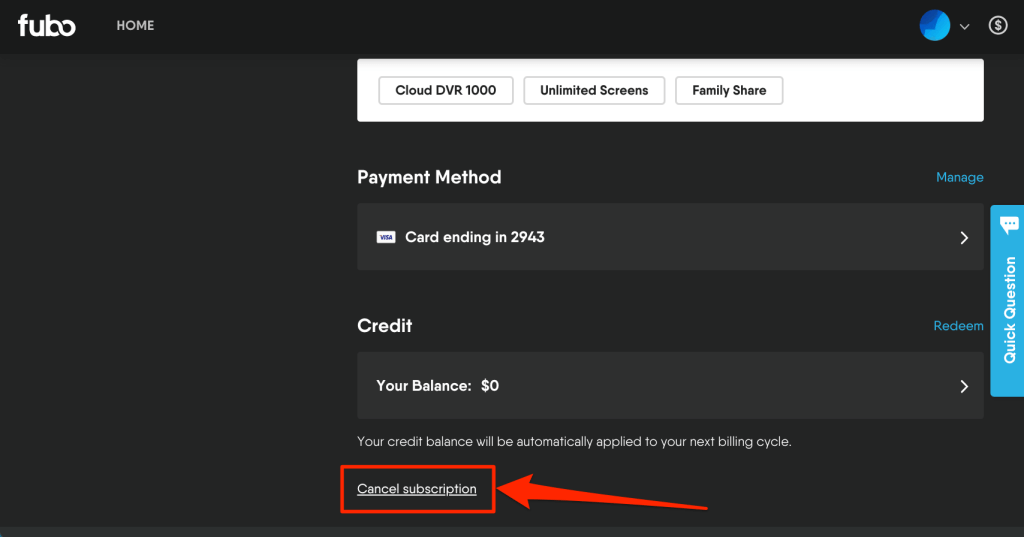1024x537 pixels.
Task: Click the chat bubble icon
Action: 1009,224
